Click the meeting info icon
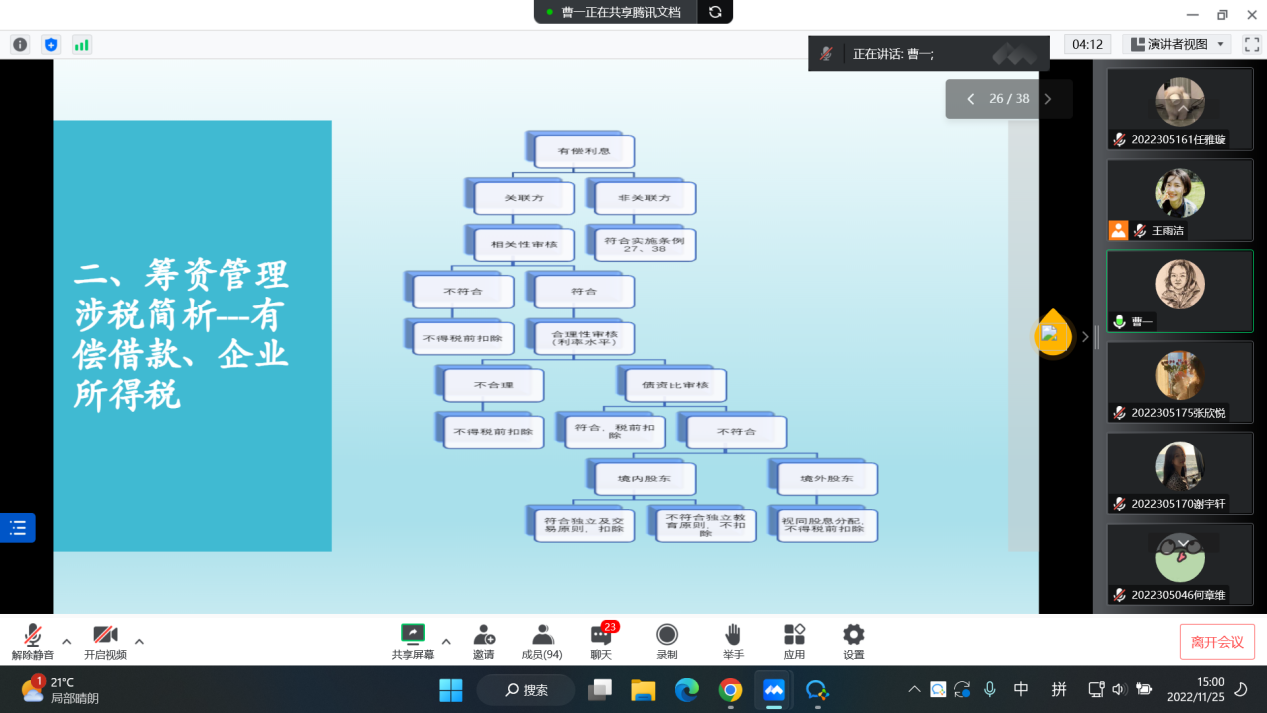The height and width of the screenshot is (713, 1267). (20, 45)
